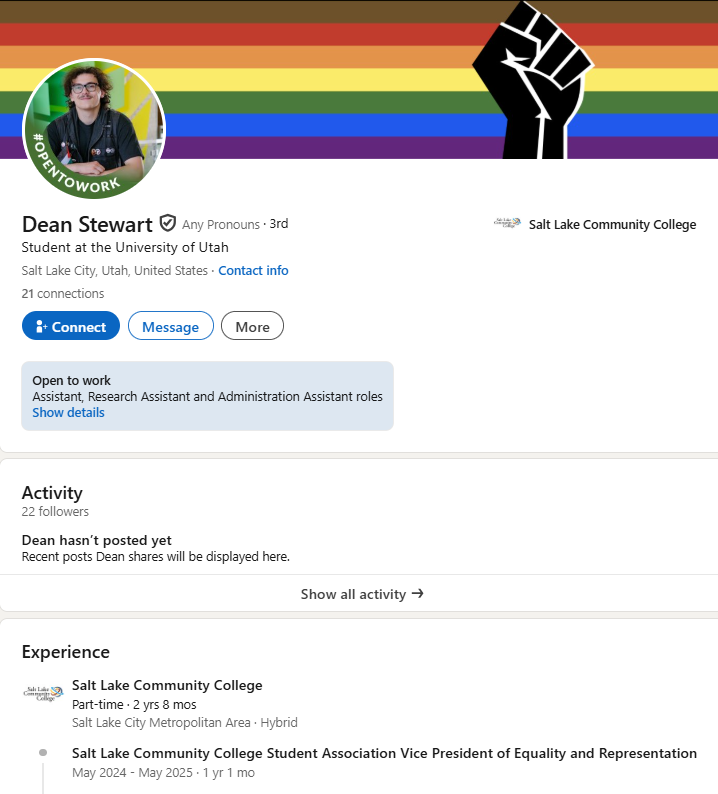This screenshot has width=718, height=794.
Task: Click the verification shield badge beside Dean Stewart
Action: point(168,223)
